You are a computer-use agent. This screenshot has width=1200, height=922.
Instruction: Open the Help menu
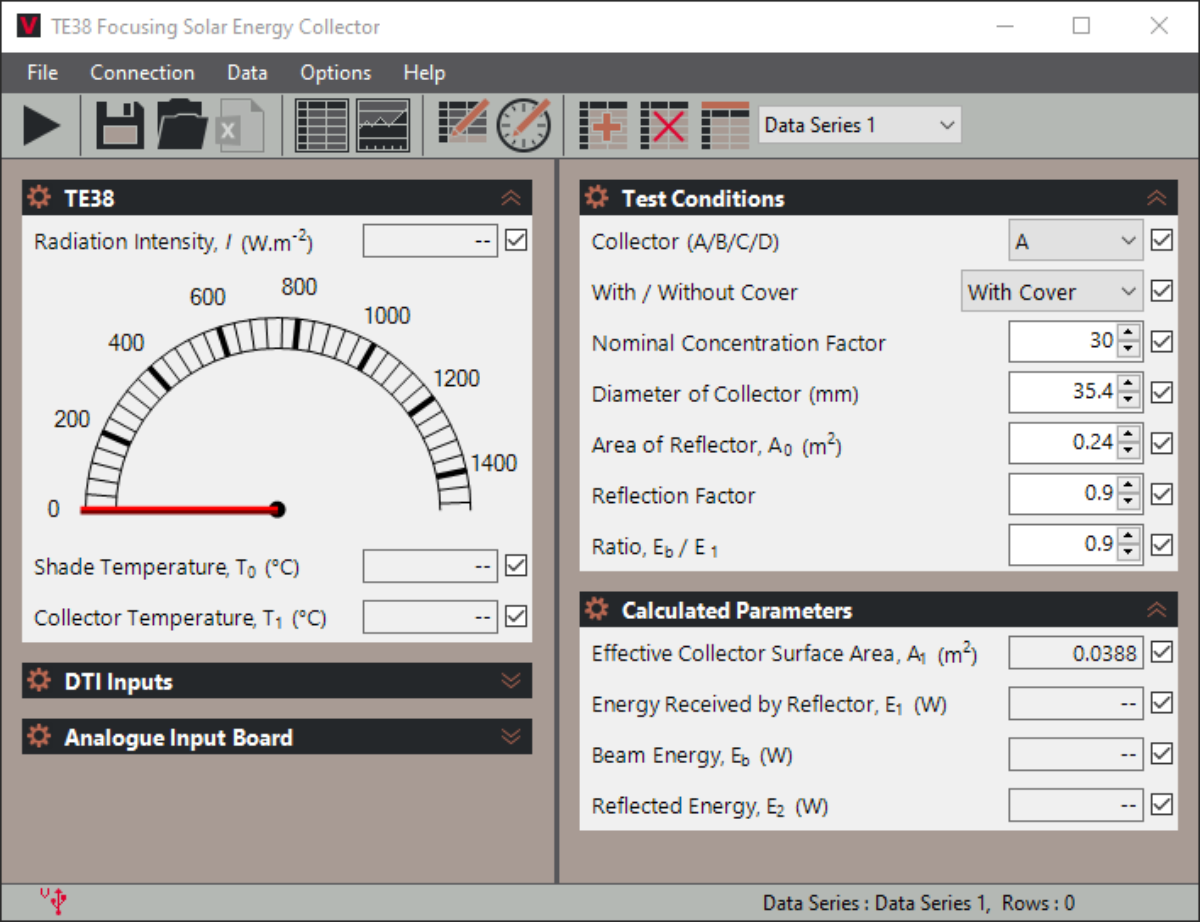pos(424,73)
